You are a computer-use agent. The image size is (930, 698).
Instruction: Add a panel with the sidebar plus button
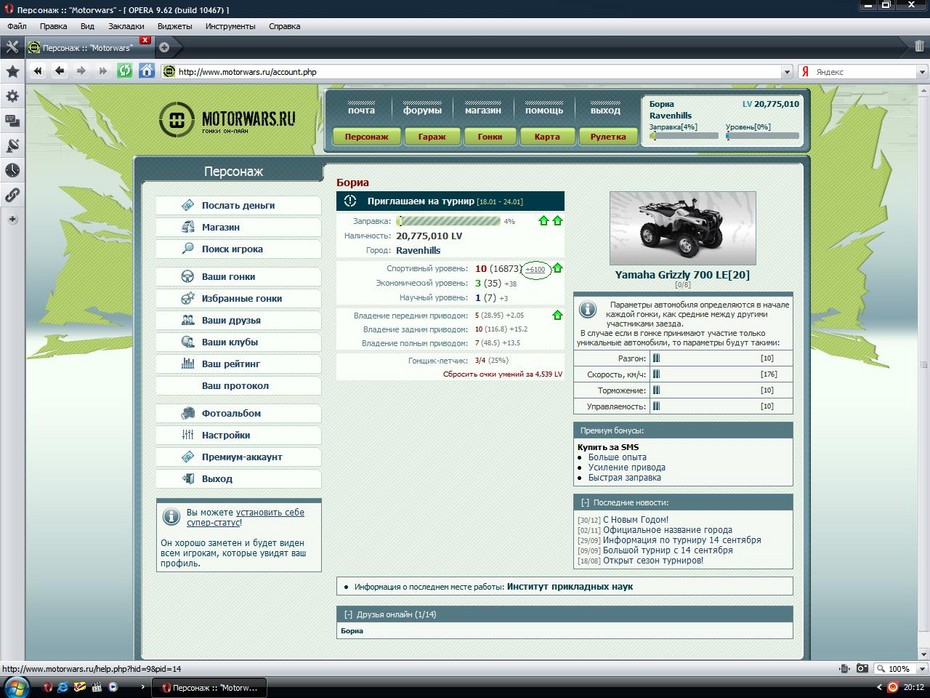12,219
